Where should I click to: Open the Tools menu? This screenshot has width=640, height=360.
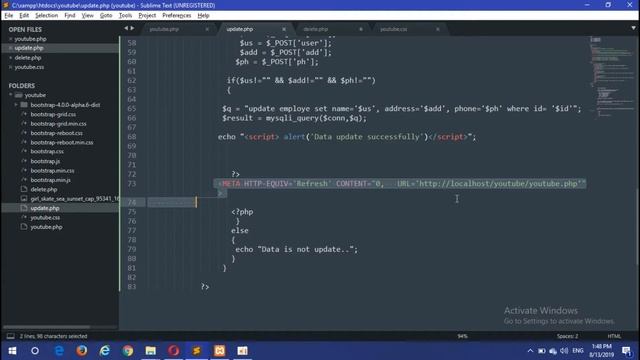pyautogui.click(x=125, y=16)
